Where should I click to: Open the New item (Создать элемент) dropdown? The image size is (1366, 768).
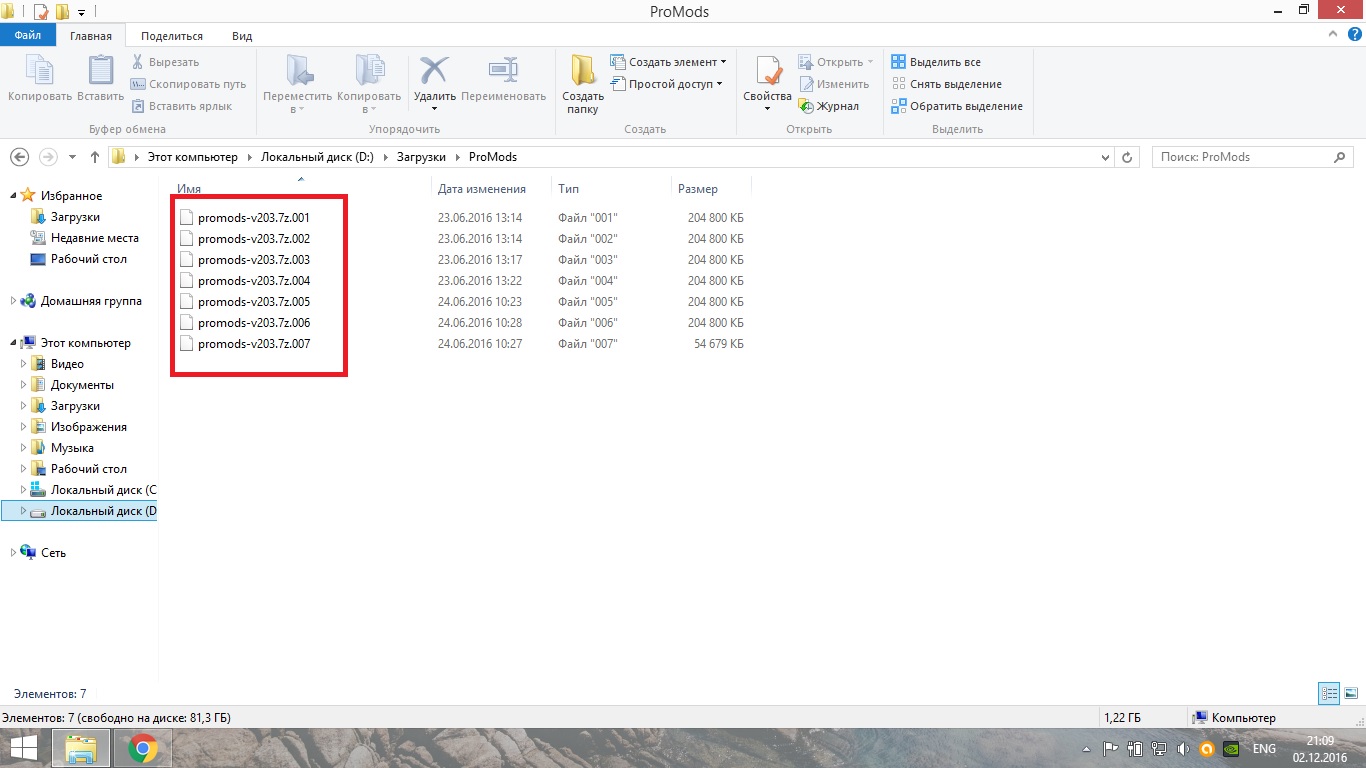coord(668,62)
